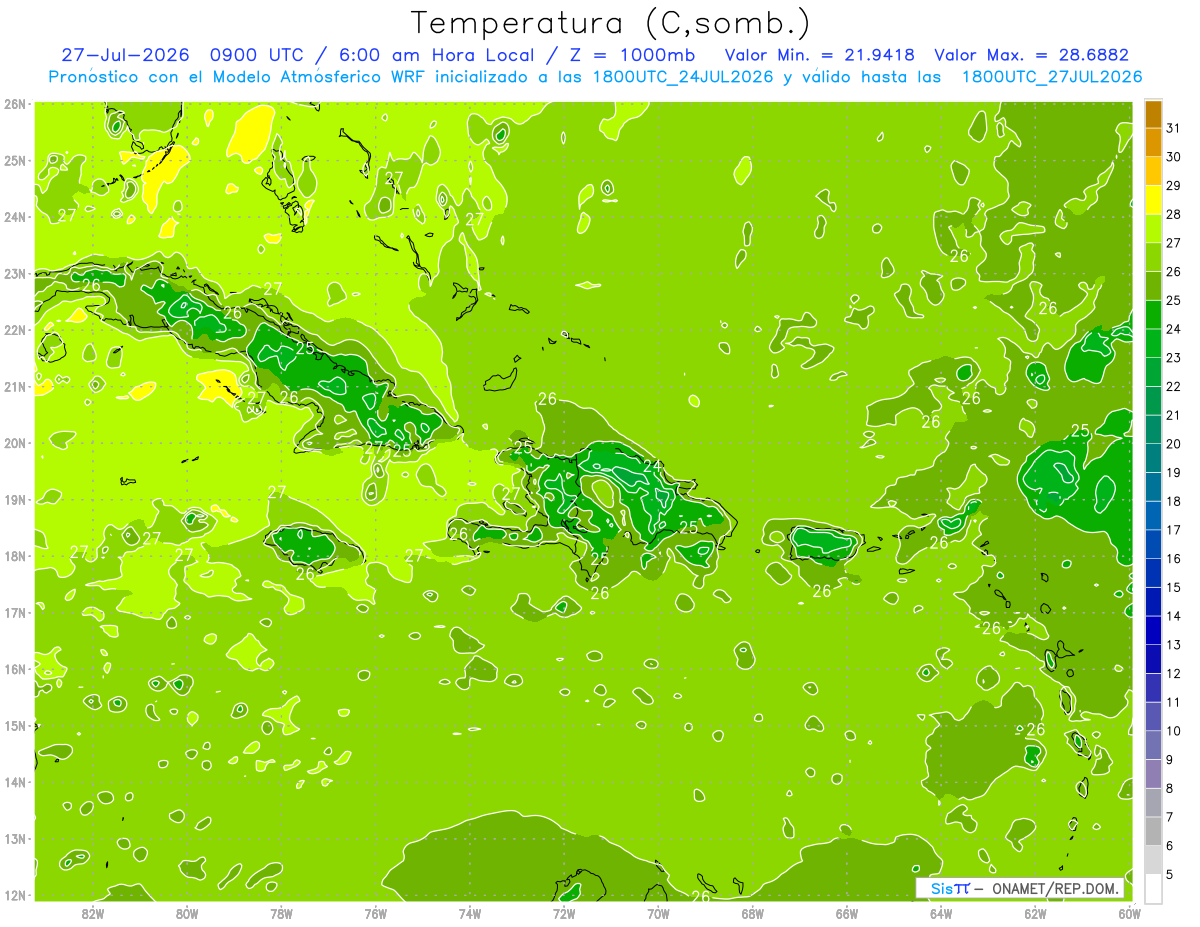The image size is (1200, 927).
Task: Click the yellow color-scale swatch between 28 and 29
Action: point(1153,200)
